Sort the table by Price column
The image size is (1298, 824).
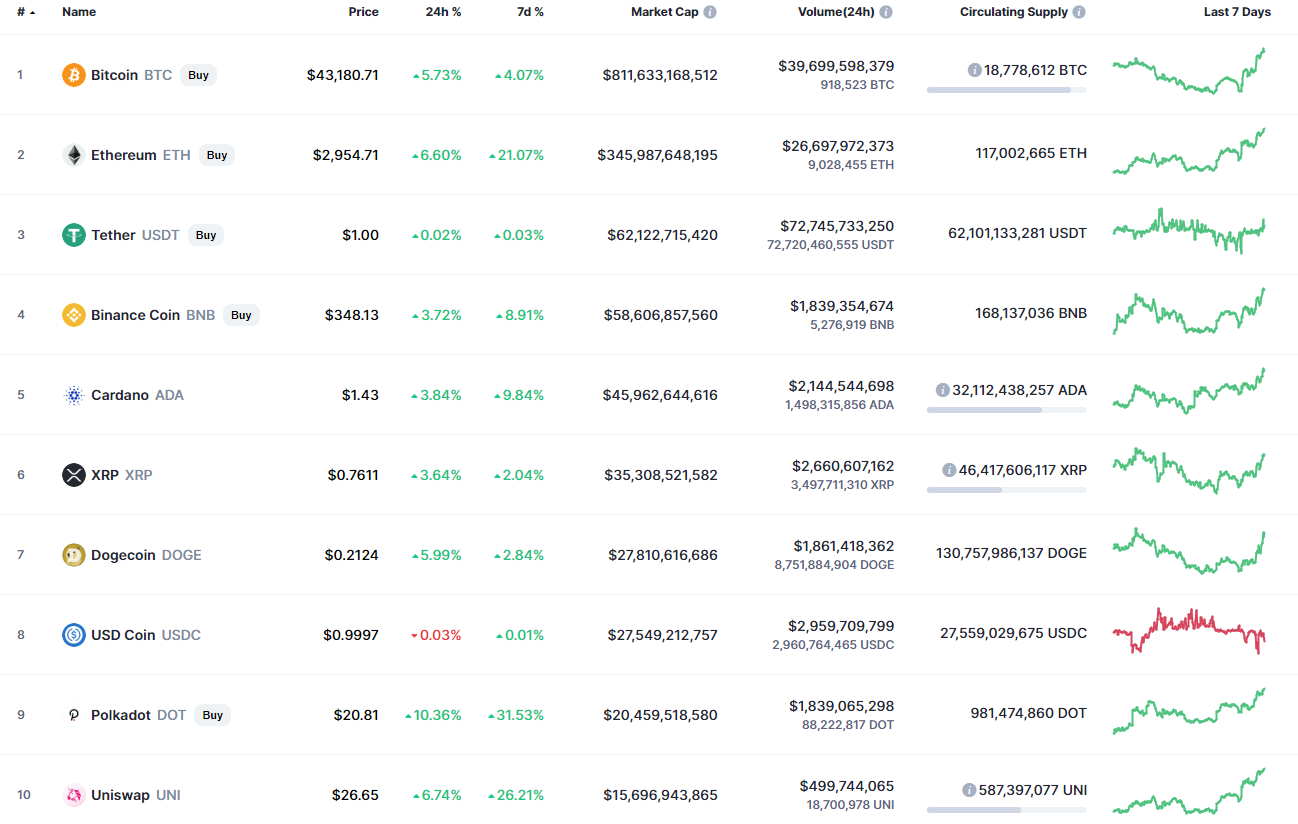(363, 12)
